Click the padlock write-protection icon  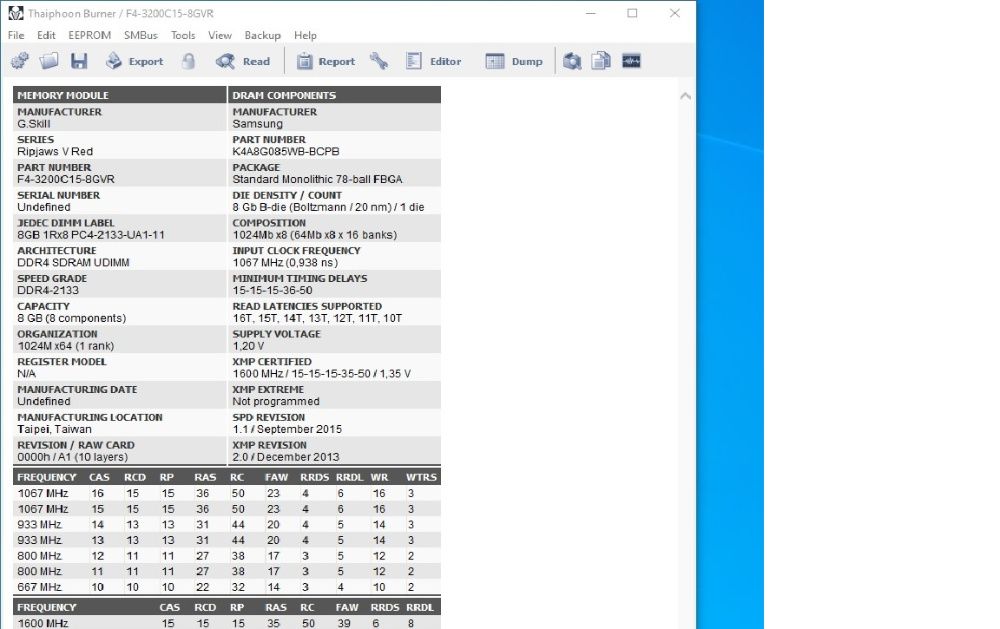pos(188,61)
